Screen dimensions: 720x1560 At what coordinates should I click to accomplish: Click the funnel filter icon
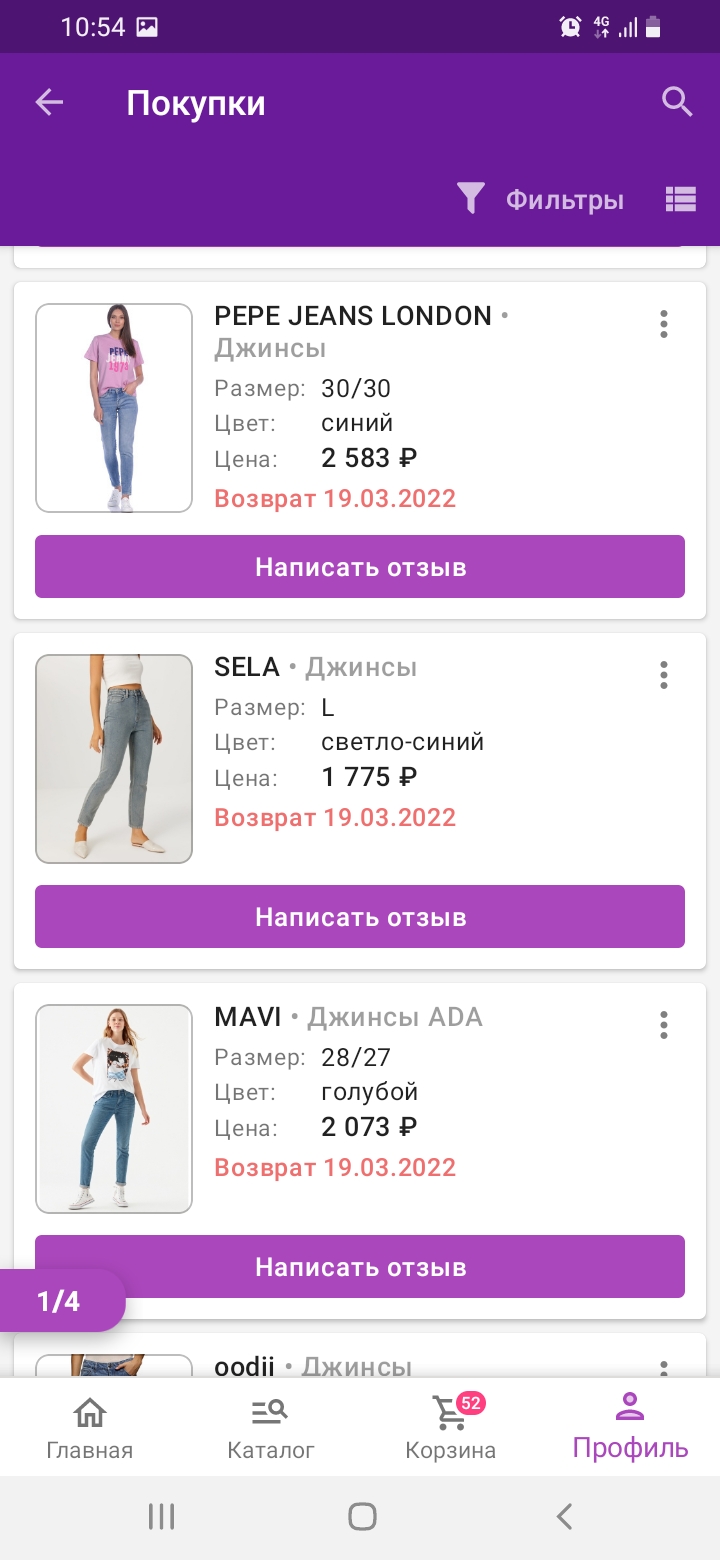tap(471, 199)
